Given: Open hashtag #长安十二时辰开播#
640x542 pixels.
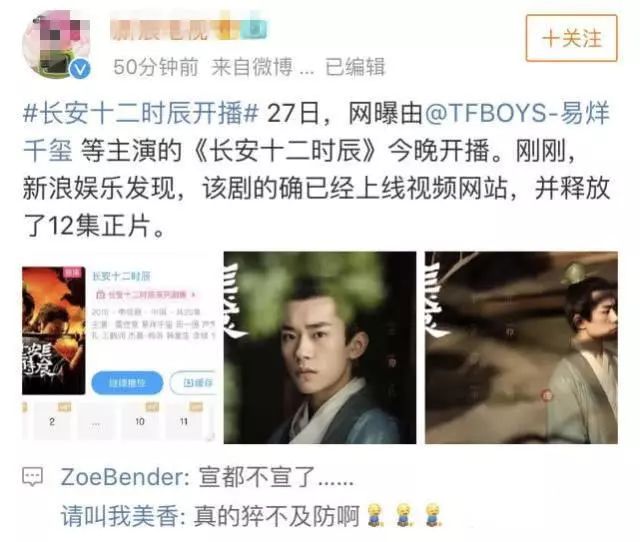Looking at the screenshot, I should pyautogui.click(x=141, y=113).
